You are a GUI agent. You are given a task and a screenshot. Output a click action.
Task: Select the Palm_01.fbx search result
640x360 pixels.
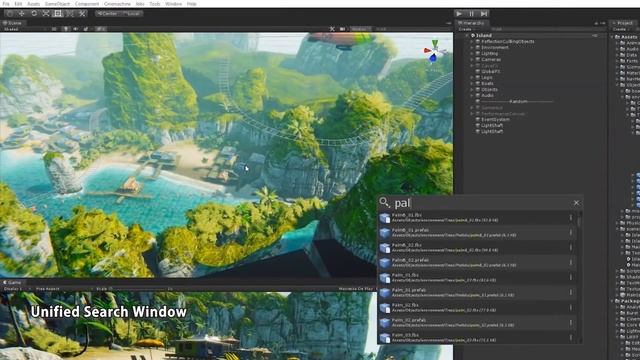pyautogui.click(x=477, y=278)
